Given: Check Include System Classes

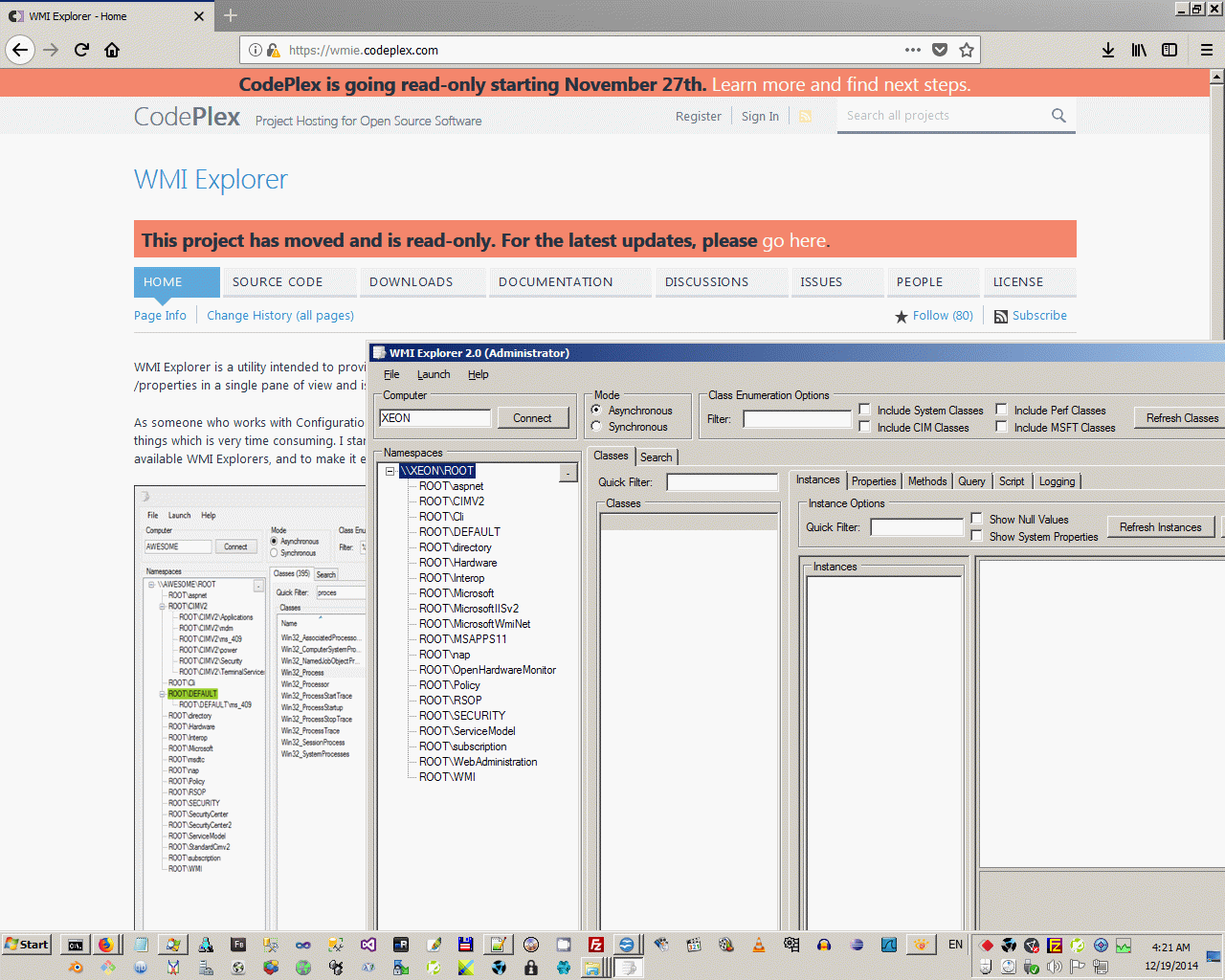Looking at the screenshot, I should (x=865, y=410).
